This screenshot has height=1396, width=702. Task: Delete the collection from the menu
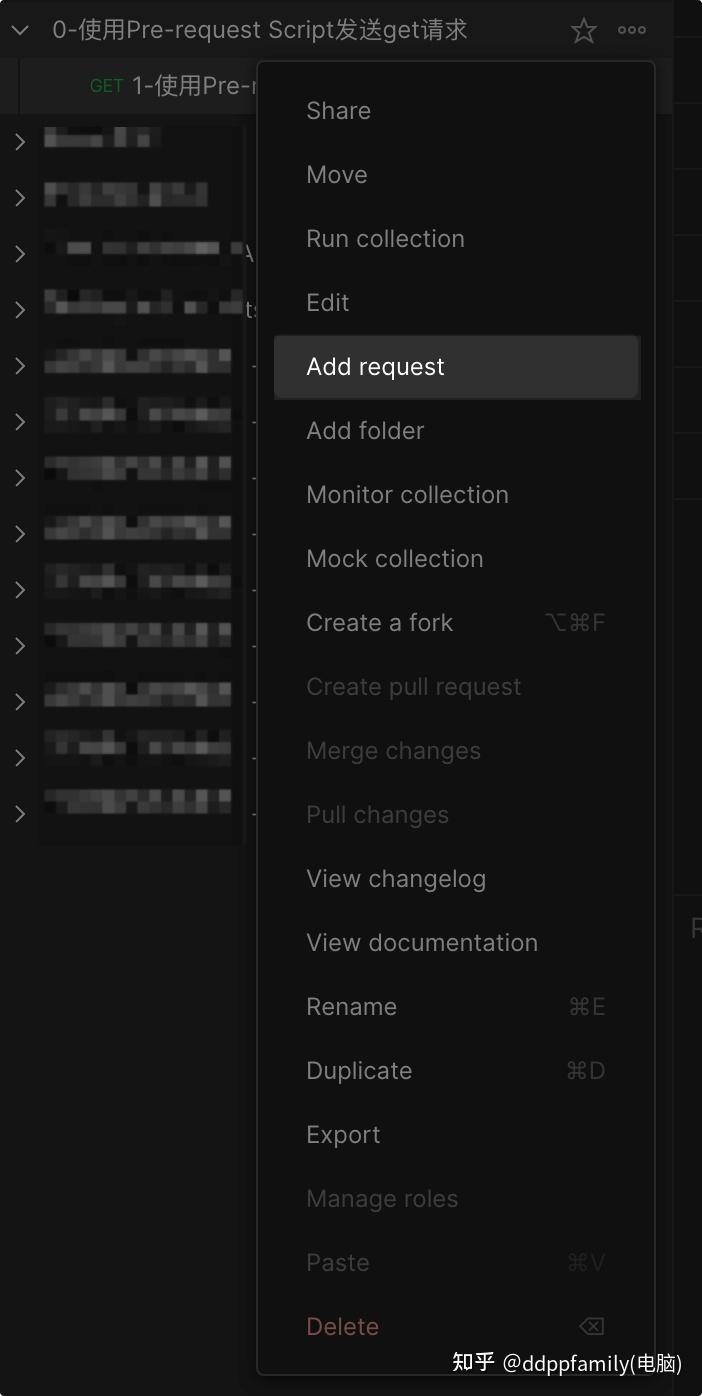(x=342, y=1327)
